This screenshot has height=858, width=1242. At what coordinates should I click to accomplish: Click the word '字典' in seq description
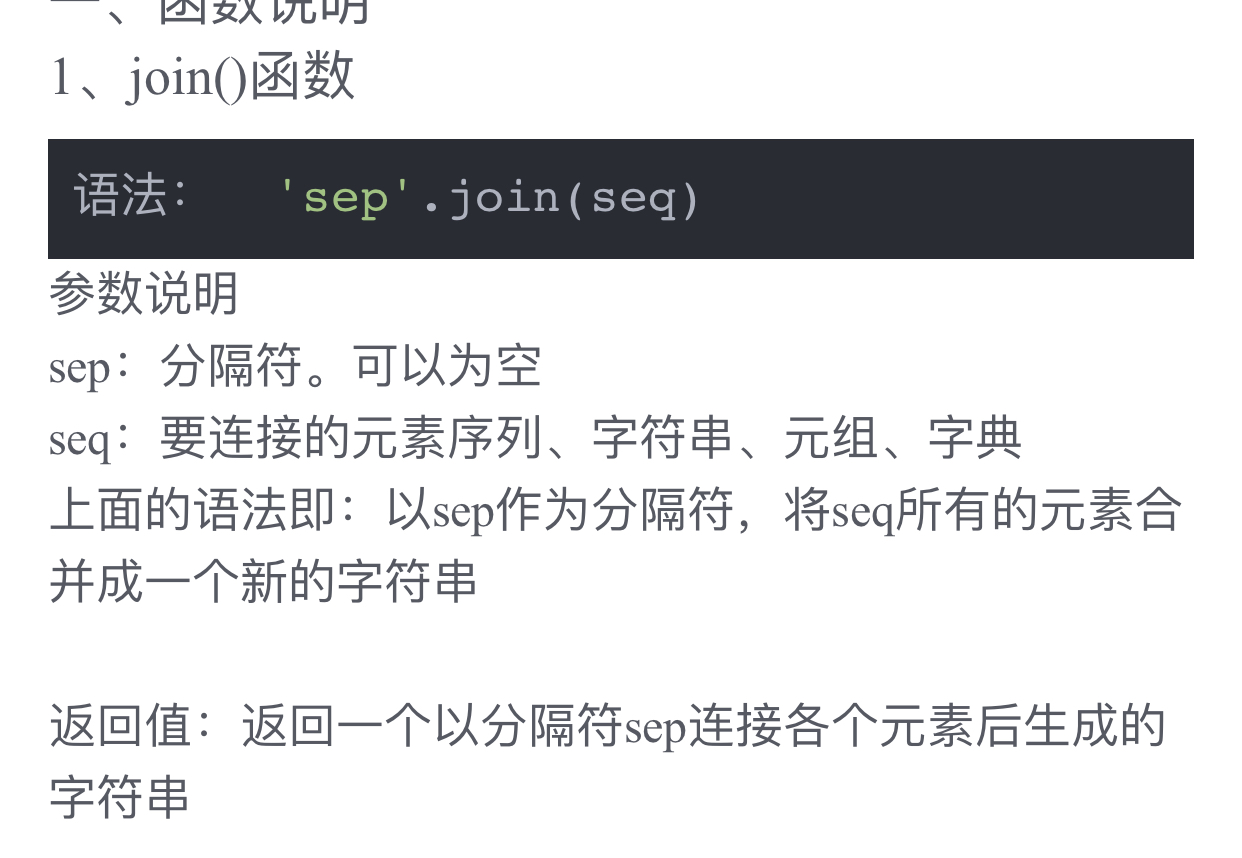(x=975, y=438)
